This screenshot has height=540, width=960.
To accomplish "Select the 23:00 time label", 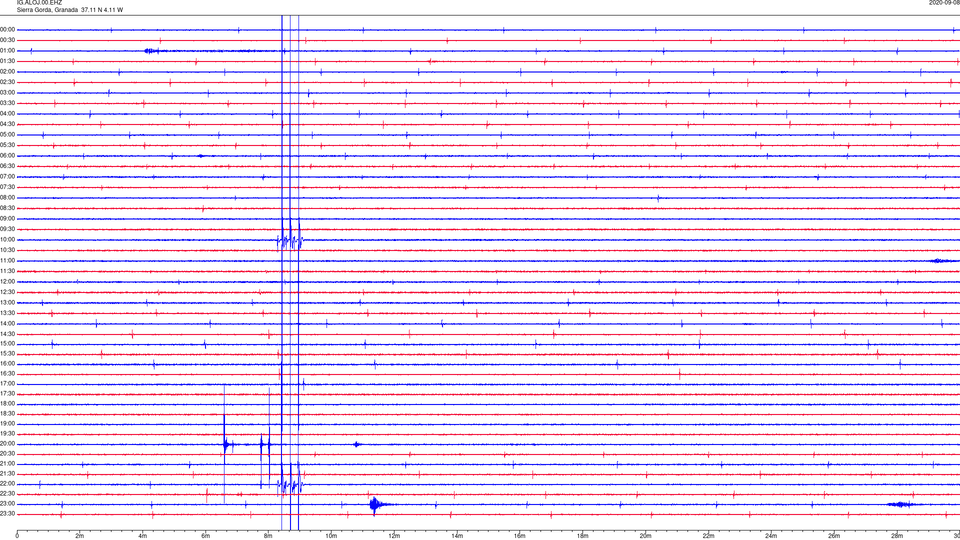I will [8, 504].
